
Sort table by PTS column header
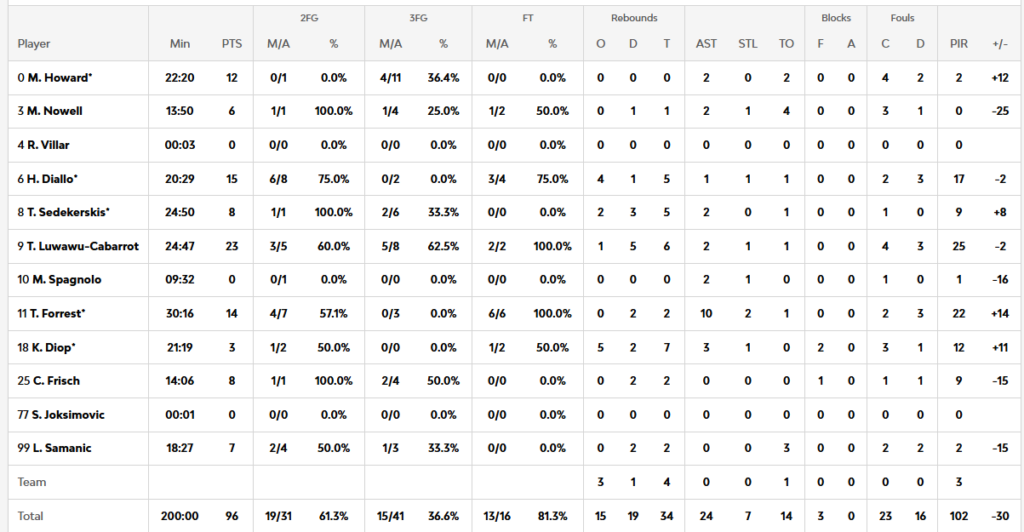coord(231,44)
